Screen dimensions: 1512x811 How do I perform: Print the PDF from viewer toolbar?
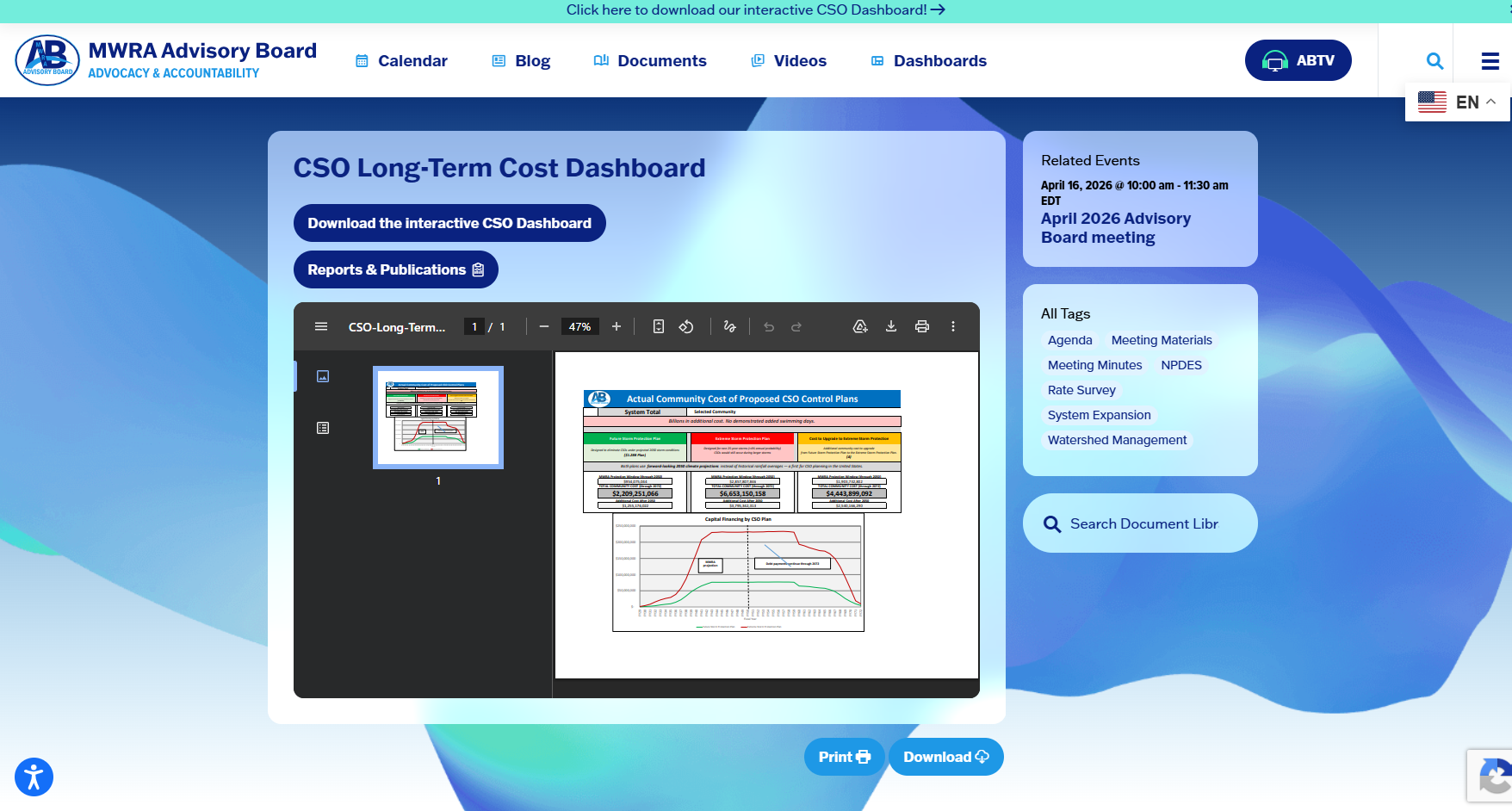click(922, 326)
